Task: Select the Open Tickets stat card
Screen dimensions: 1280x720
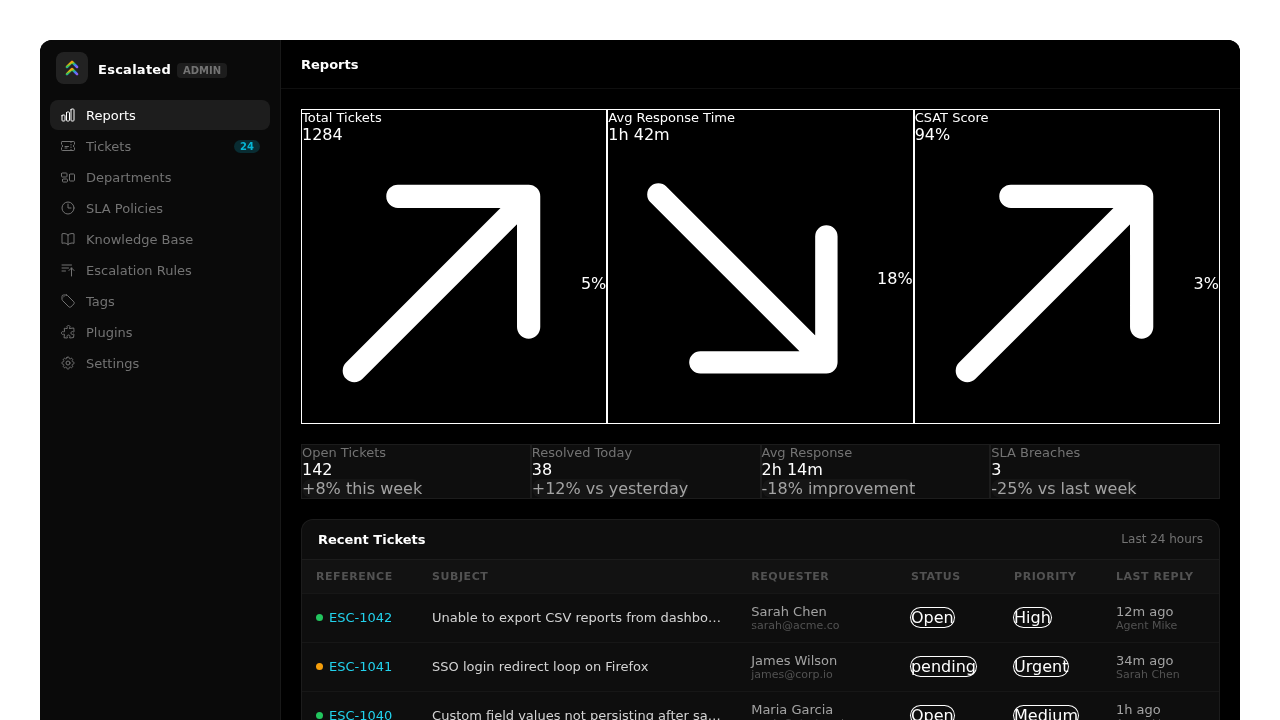Action: (x=416, y=471)
